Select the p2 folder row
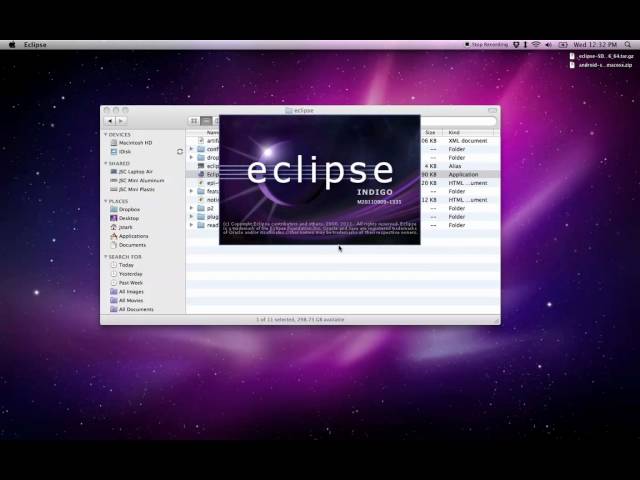Screen dimensions: 640x480 click(343, 208)
